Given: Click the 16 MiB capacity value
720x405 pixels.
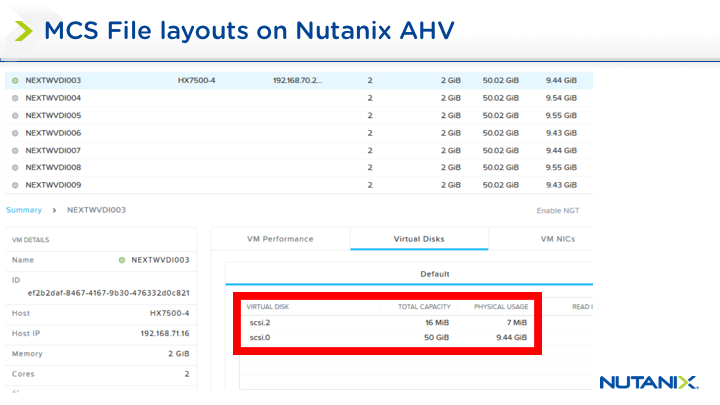Looking at the screenshot, I should click(x=437, y=323).
